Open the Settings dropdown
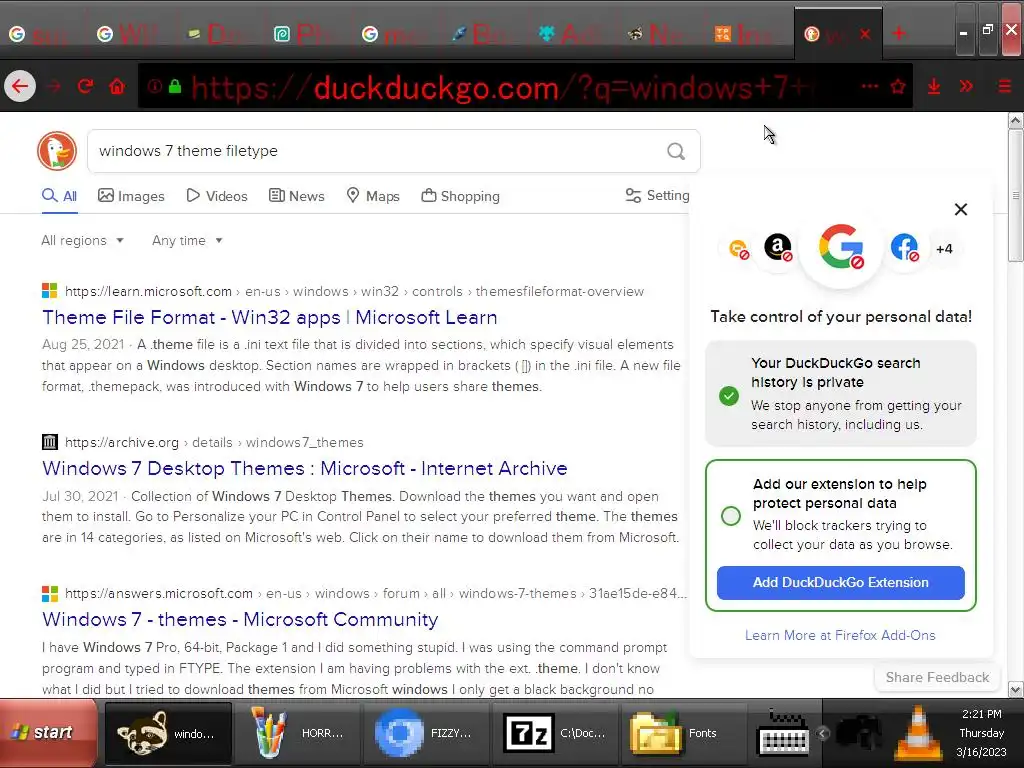This screenshot has height=768, width=1024. click(658, 196)
